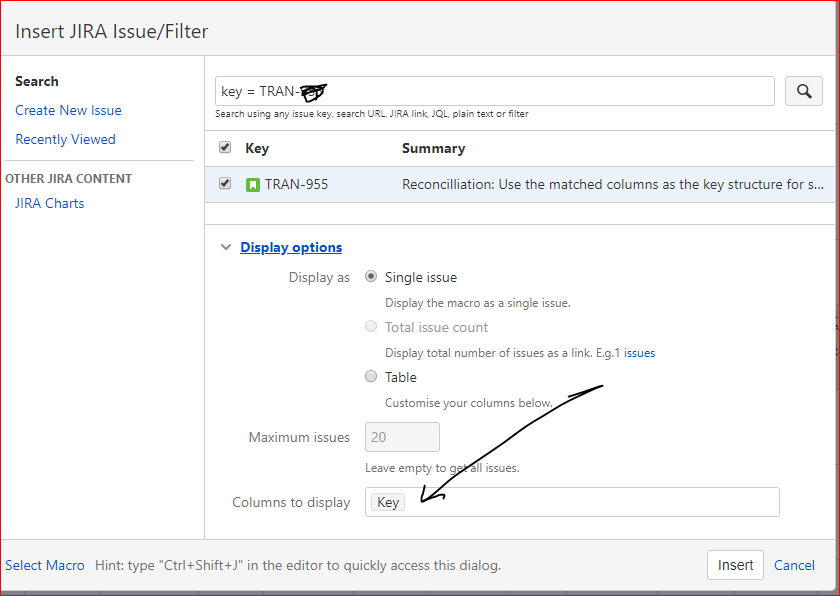840x596 pixels.
Task: Click the Summary column header
Action: tap(433, 148)
